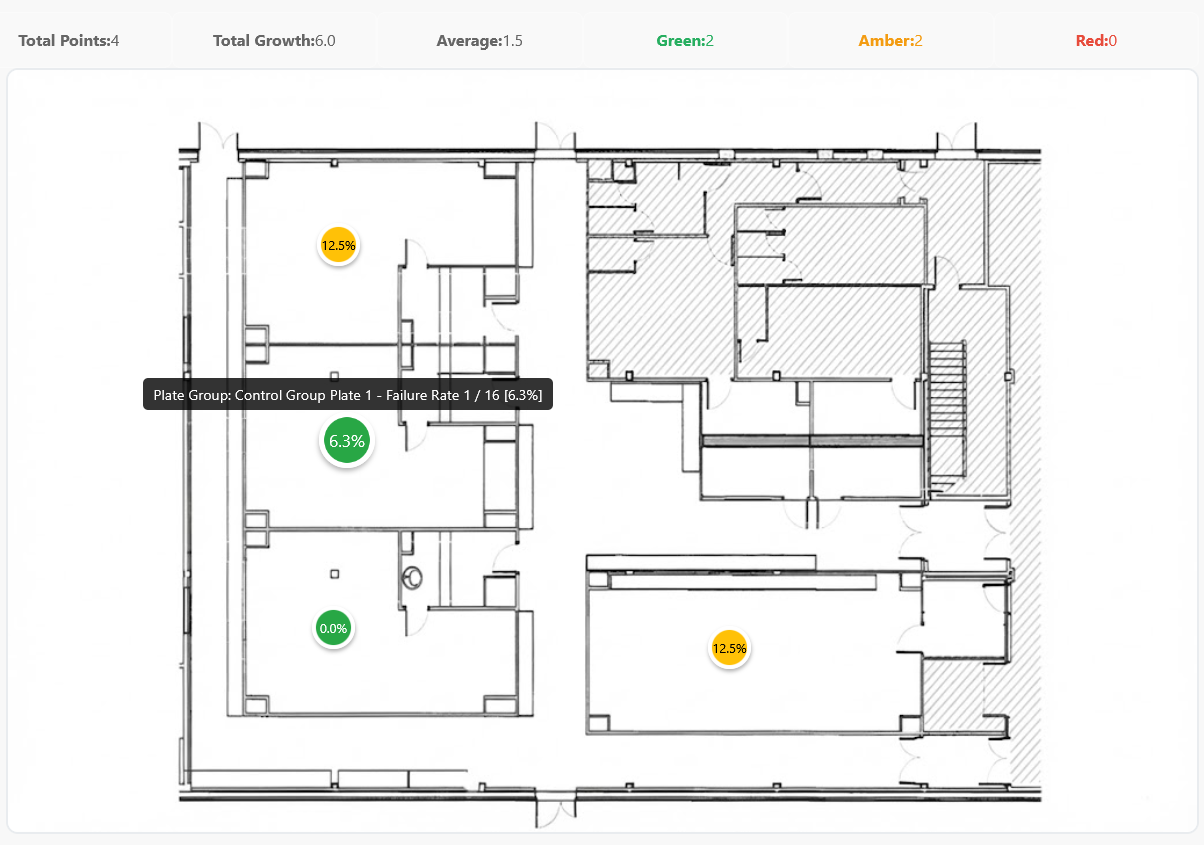This screenshot has height=845, width=1204.
Task: Click the green 0.0% plate marker
Action: click(x=332, y=629)
